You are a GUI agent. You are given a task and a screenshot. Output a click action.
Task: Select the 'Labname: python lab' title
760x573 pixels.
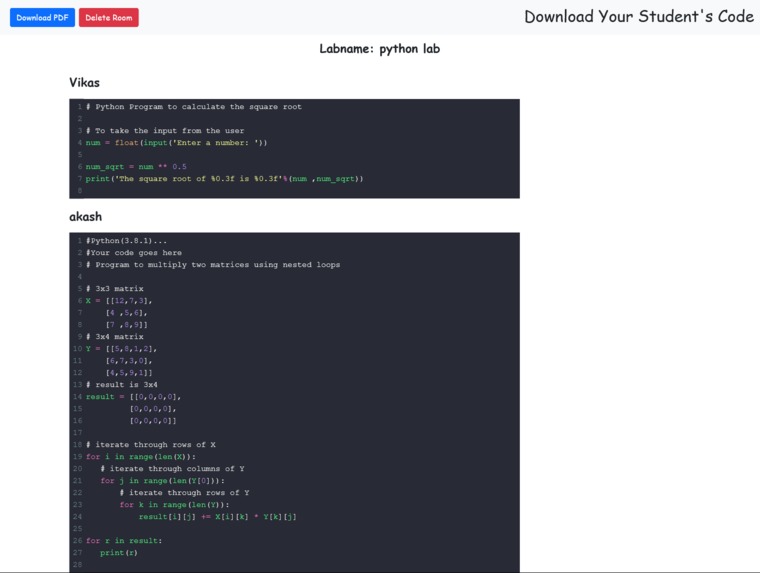(380, 49)
